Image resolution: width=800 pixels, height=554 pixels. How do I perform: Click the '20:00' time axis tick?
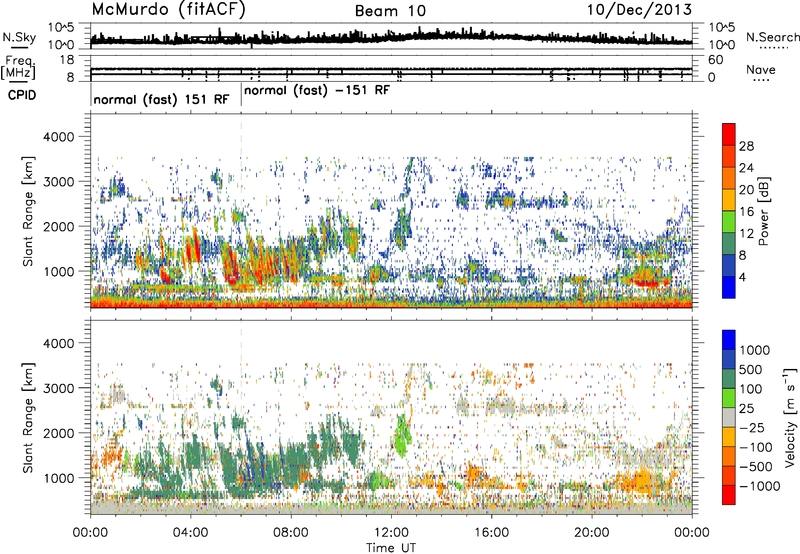[x=592, y=533]
